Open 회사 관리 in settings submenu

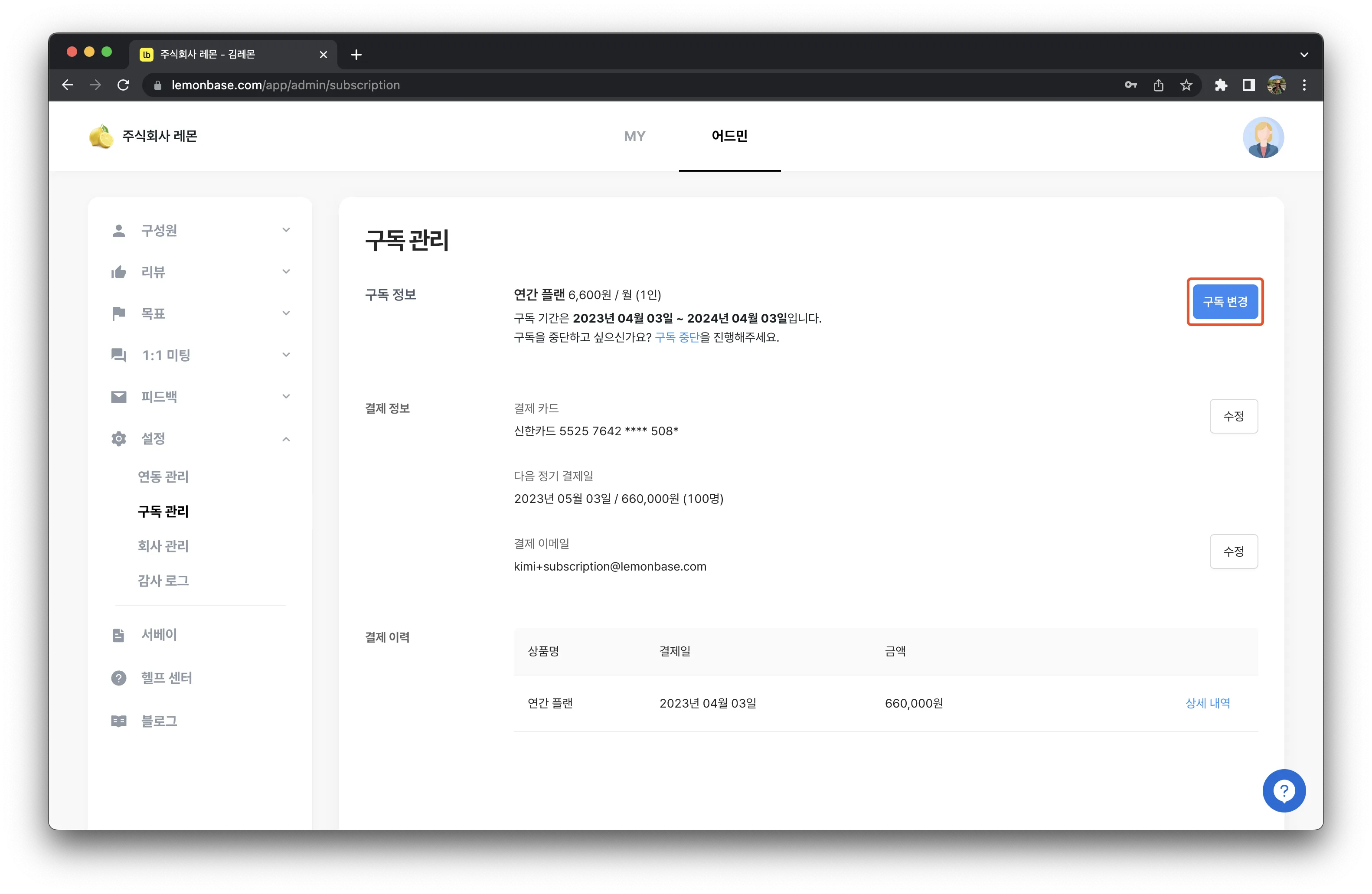163,546
